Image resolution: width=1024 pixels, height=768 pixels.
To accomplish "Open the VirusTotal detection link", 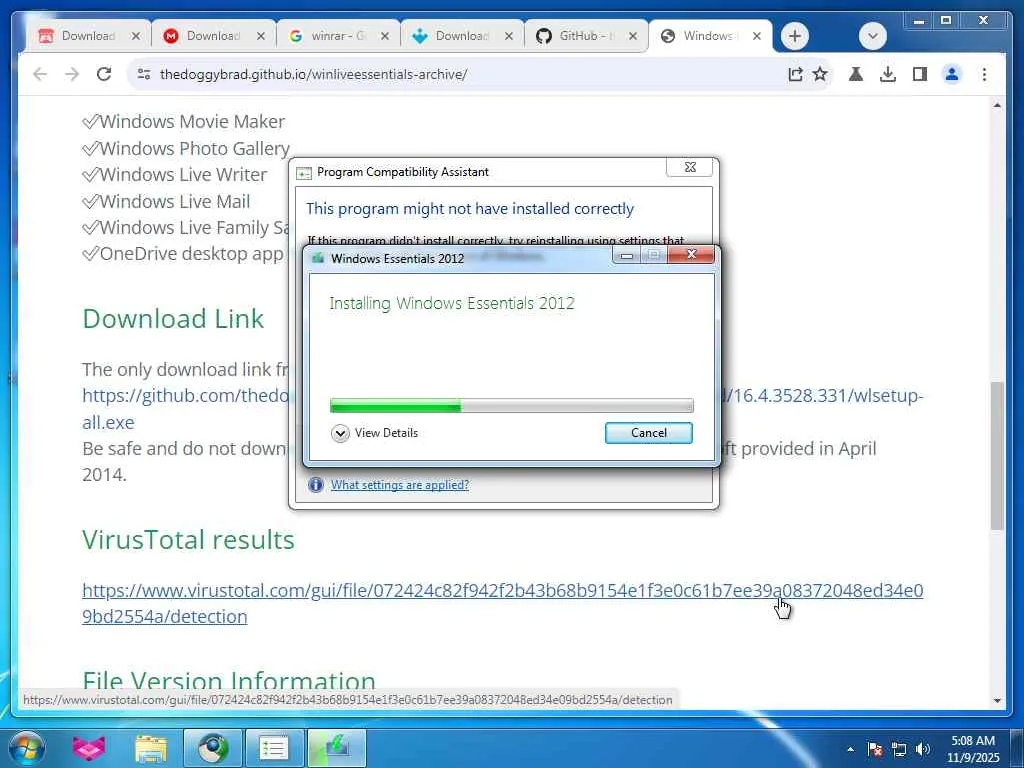I will [502, 603].
